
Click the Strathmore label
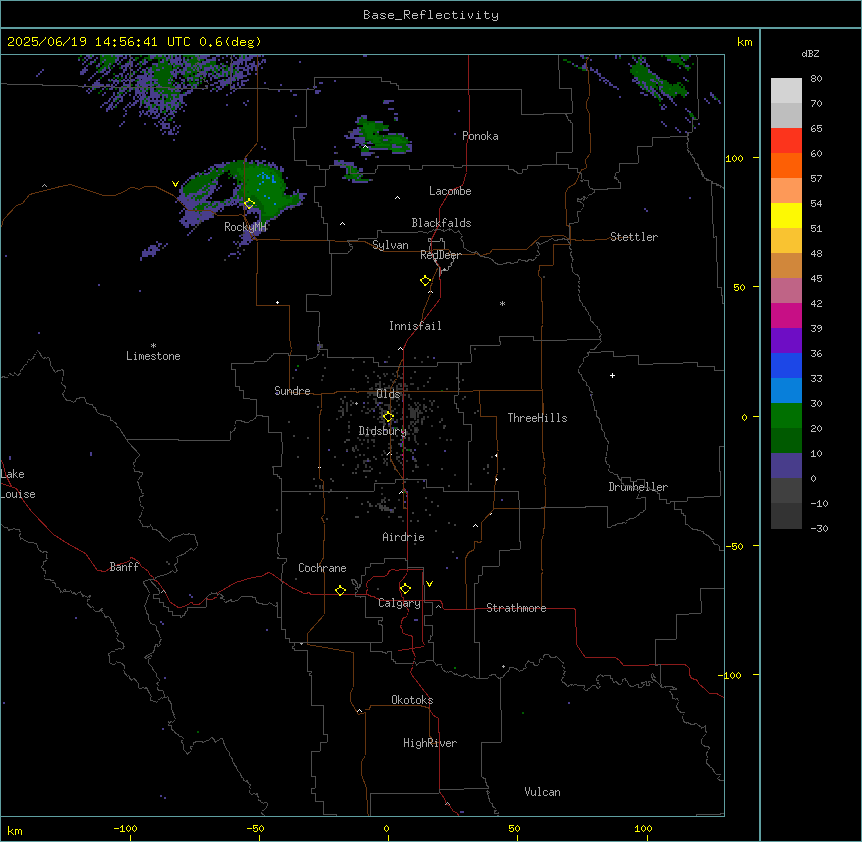pyautogui.click(x=516, y=608)
